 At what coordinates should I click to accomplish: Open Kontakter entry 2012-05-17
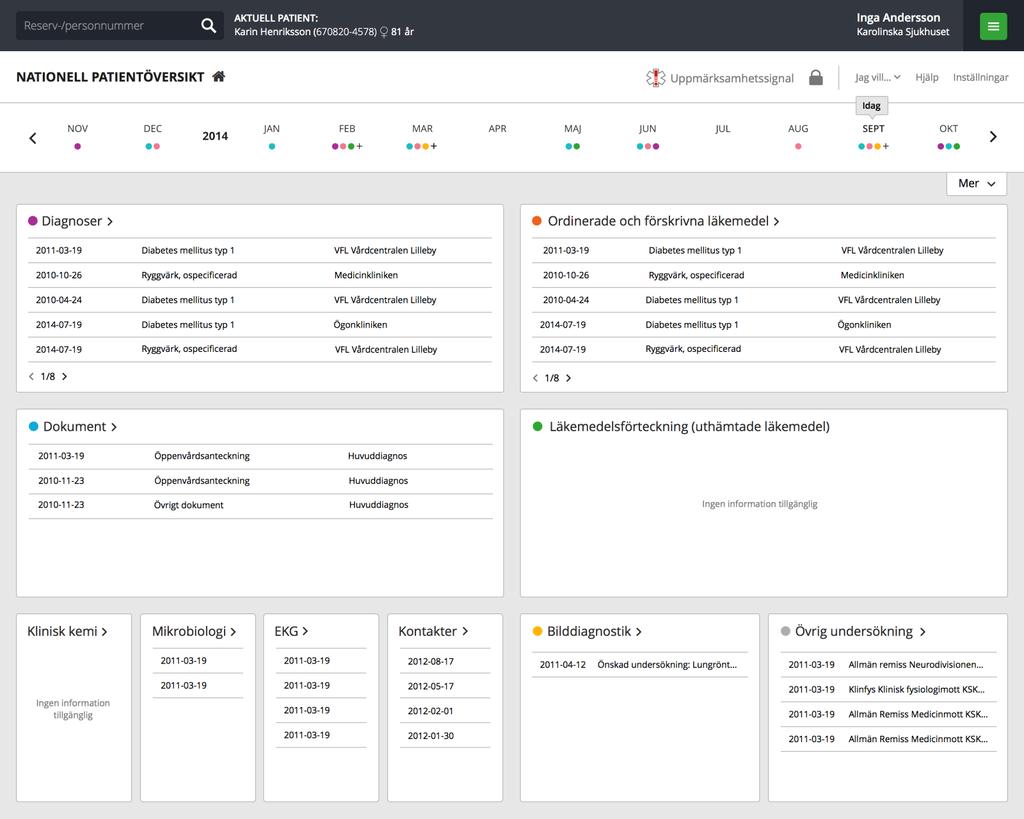click(445, 686)
